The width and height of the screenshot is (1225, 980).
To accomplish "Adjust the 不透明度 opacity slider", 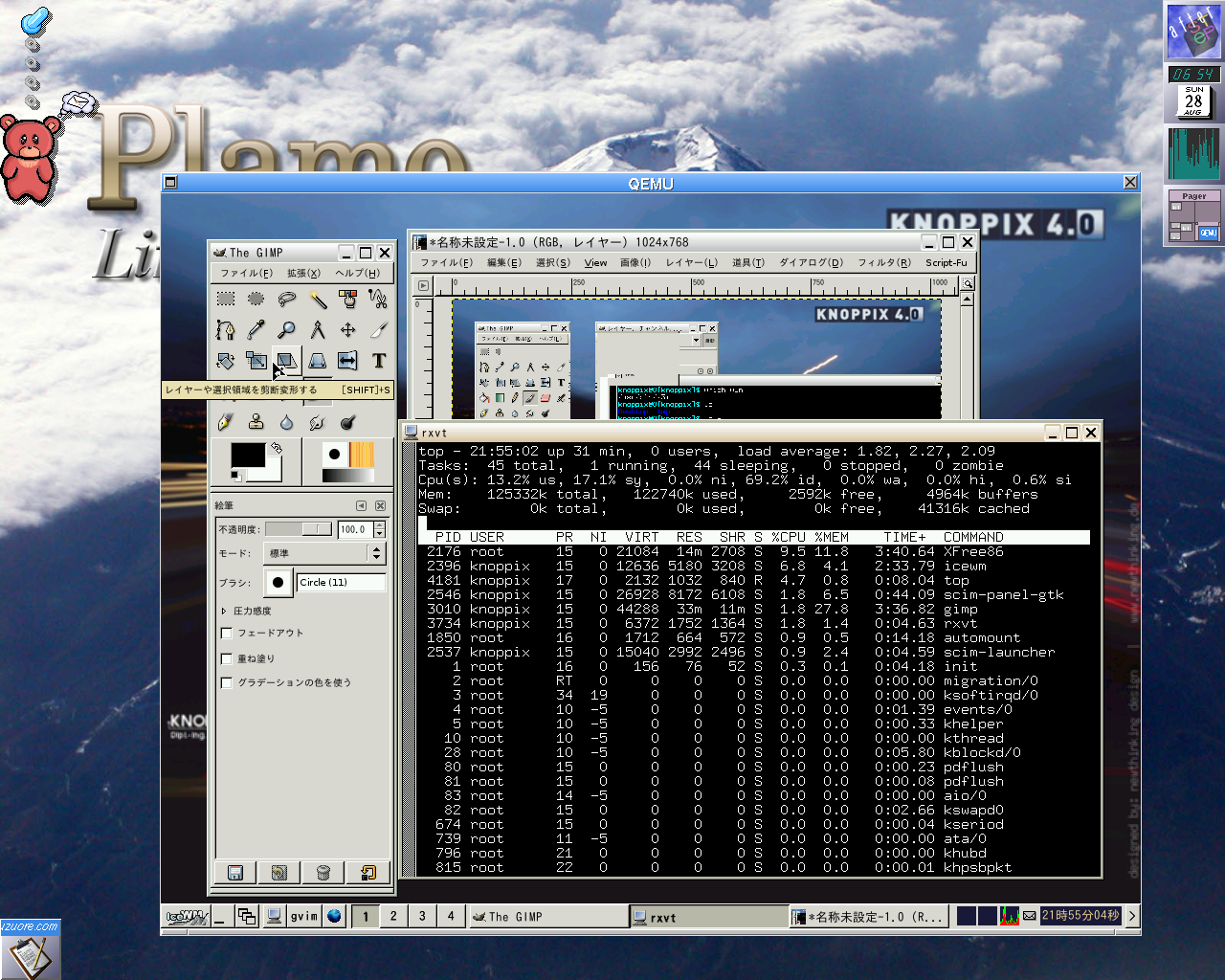I will 299,529.
